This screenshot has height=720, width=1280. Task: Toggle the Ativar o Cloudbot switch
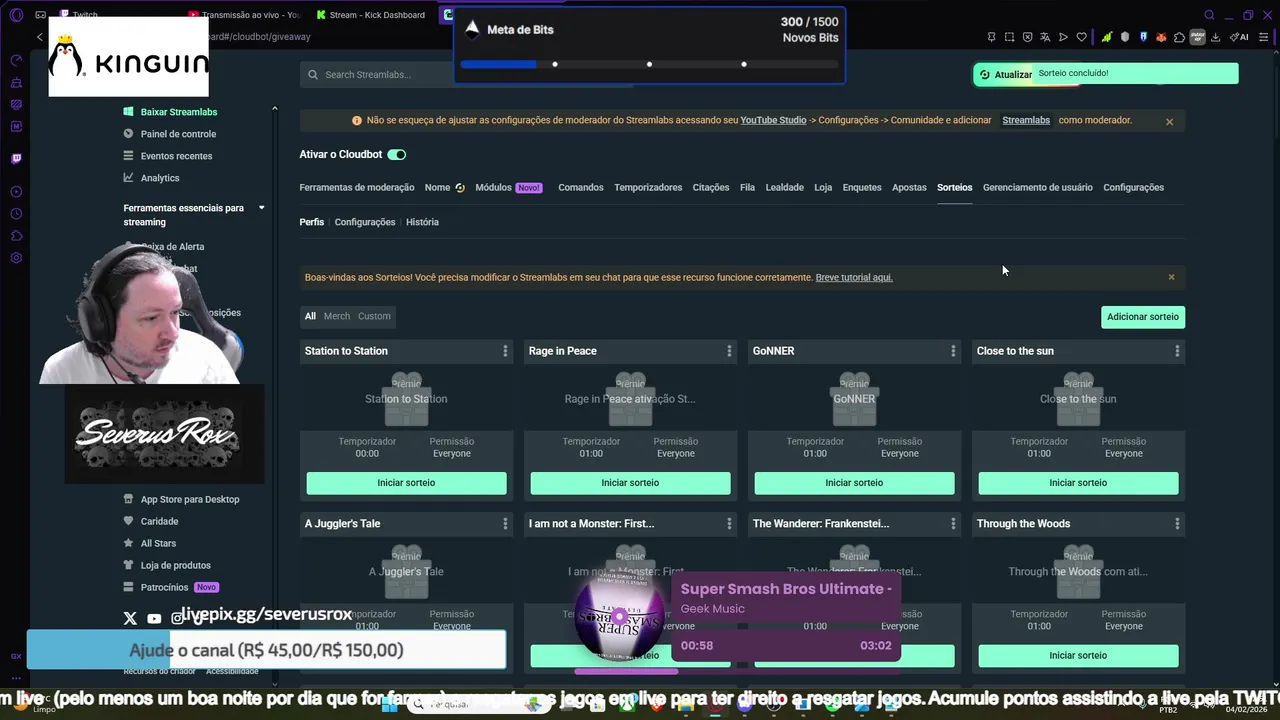click(397, 155)
